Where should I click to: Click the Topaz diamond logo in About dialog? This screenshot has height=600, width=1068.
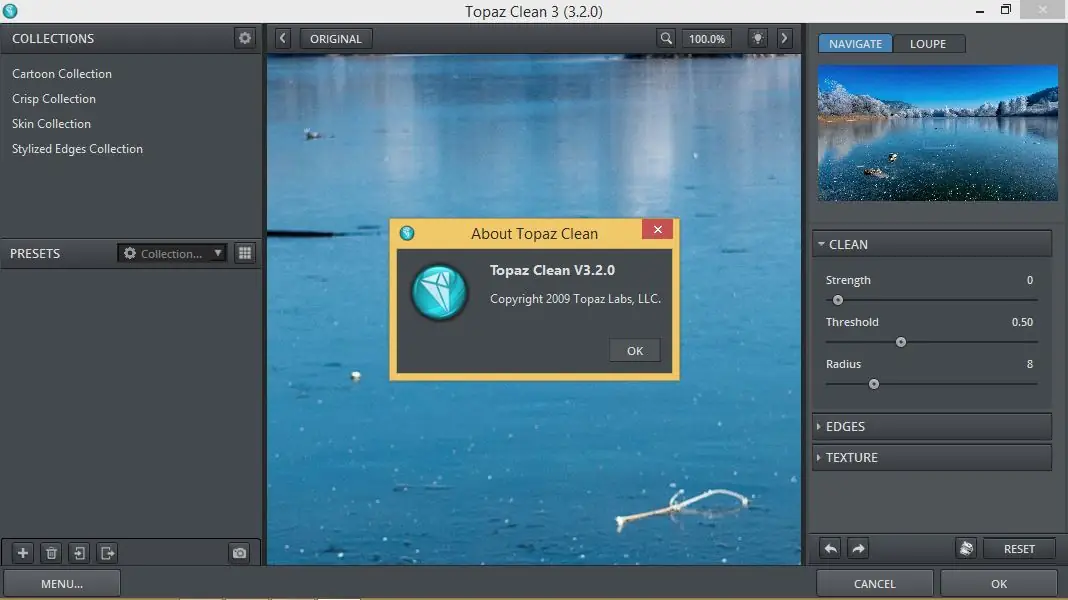(439, 292)
